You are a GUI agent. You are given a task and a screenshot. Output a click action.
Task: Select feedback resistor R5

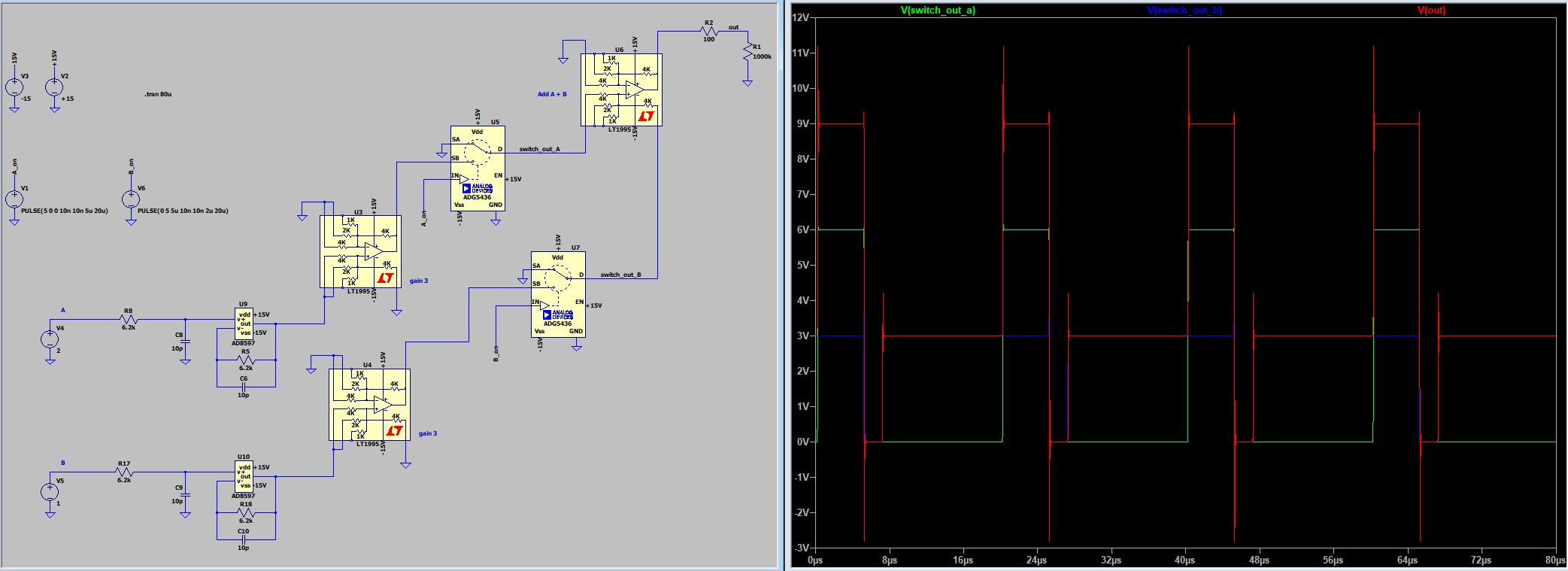(x=246, y=360)
